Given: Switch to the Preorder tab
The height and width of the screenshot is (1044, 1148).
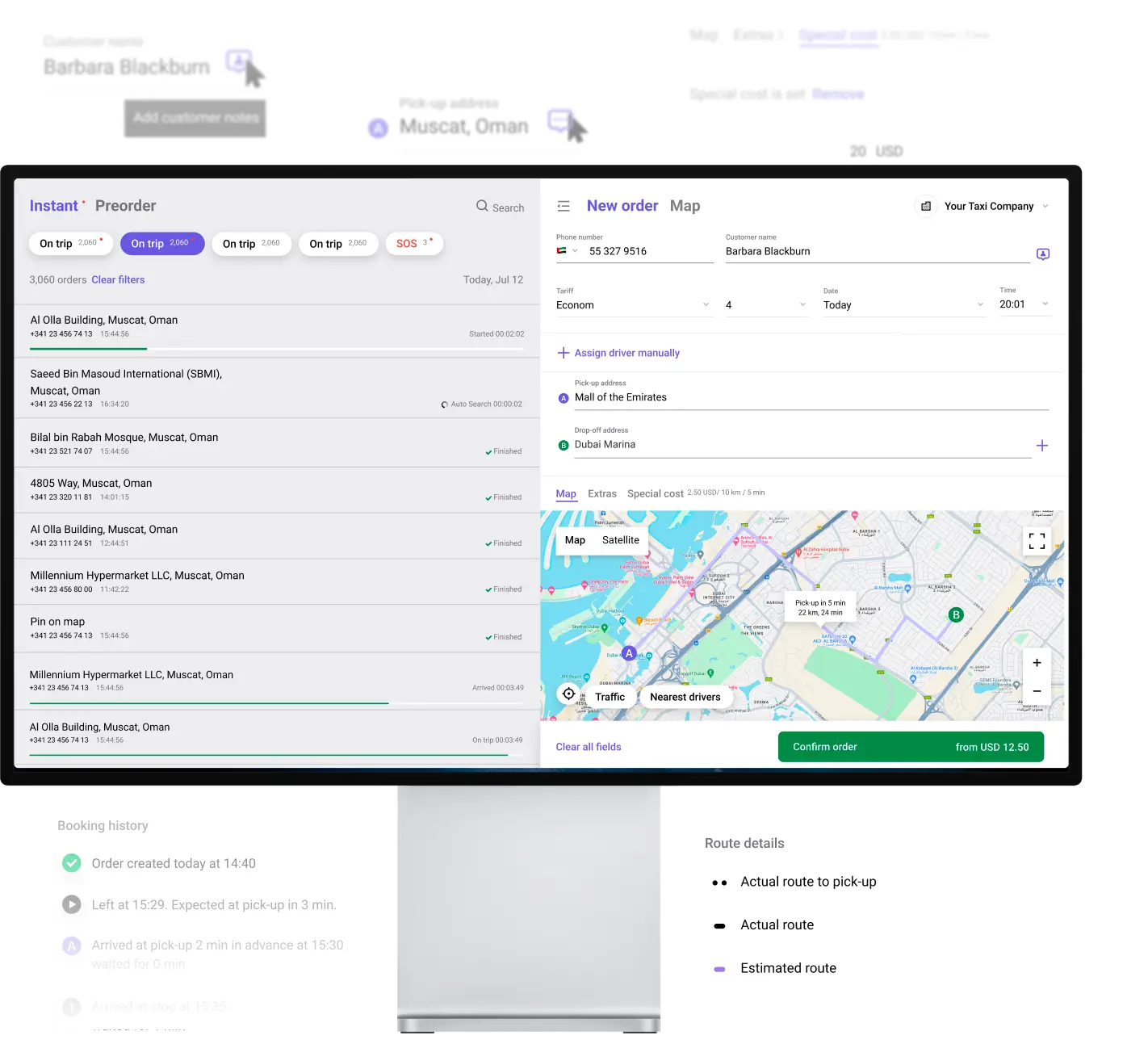Looking at the screenshot, I should [125, 206].
